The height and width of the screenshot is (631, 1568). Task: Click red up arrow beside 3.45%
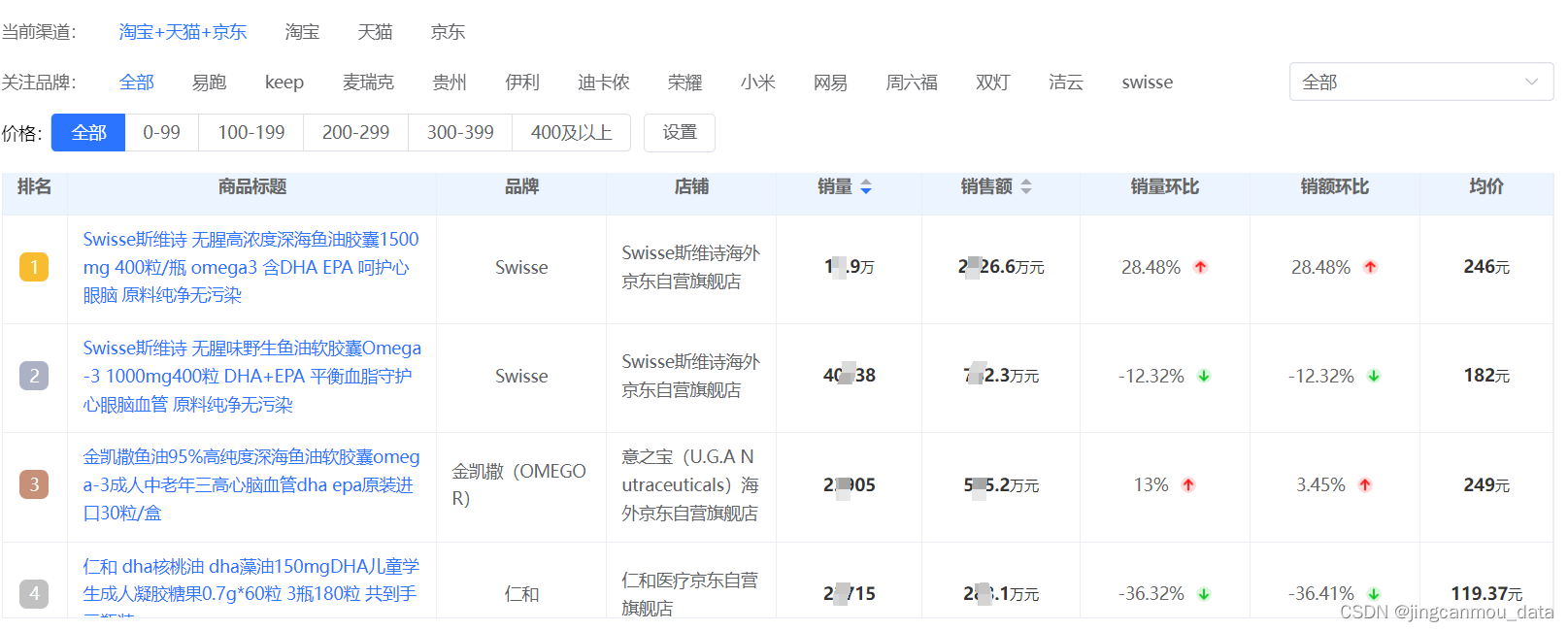1365,484
